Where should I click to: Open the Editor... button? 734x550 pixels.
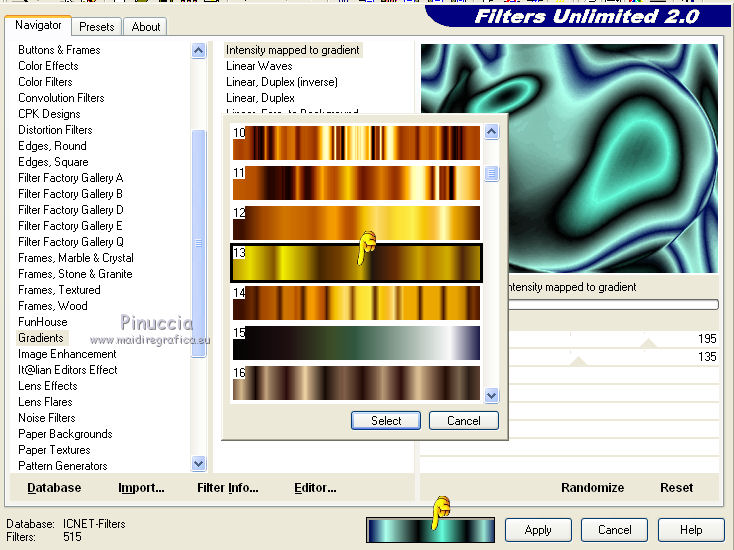[315, 488]
